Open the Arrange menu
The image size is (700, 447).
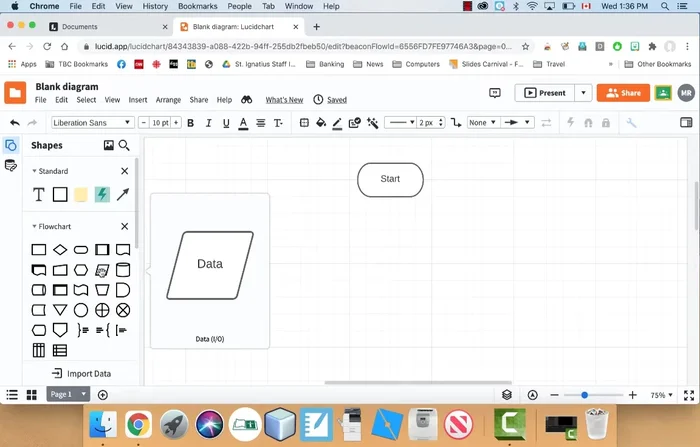point(168,100)
